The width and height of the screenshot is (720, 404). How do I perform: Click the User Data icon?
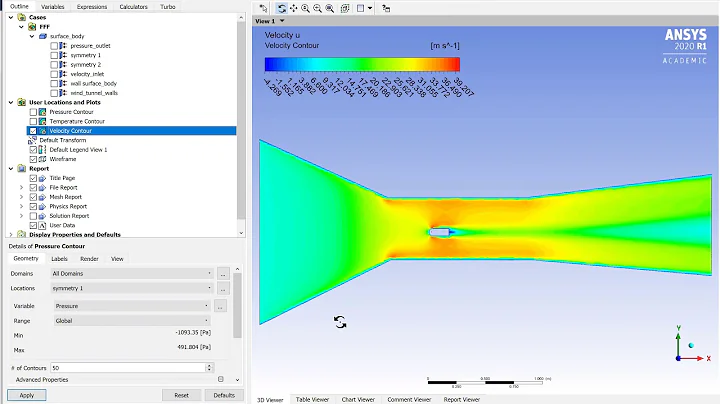pos(42,225)
